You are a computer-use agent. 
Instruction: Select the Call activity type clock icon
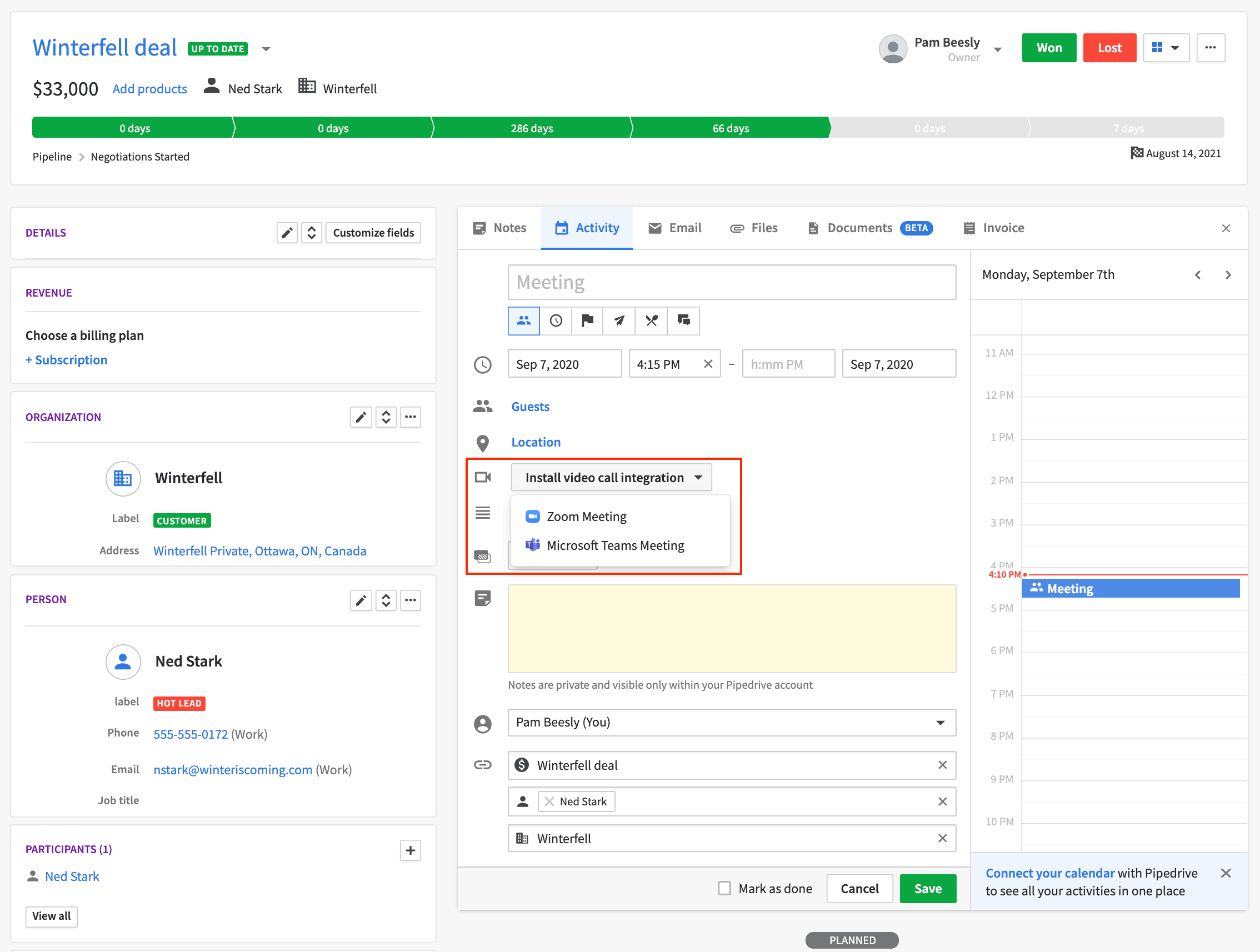pos(556,320)
